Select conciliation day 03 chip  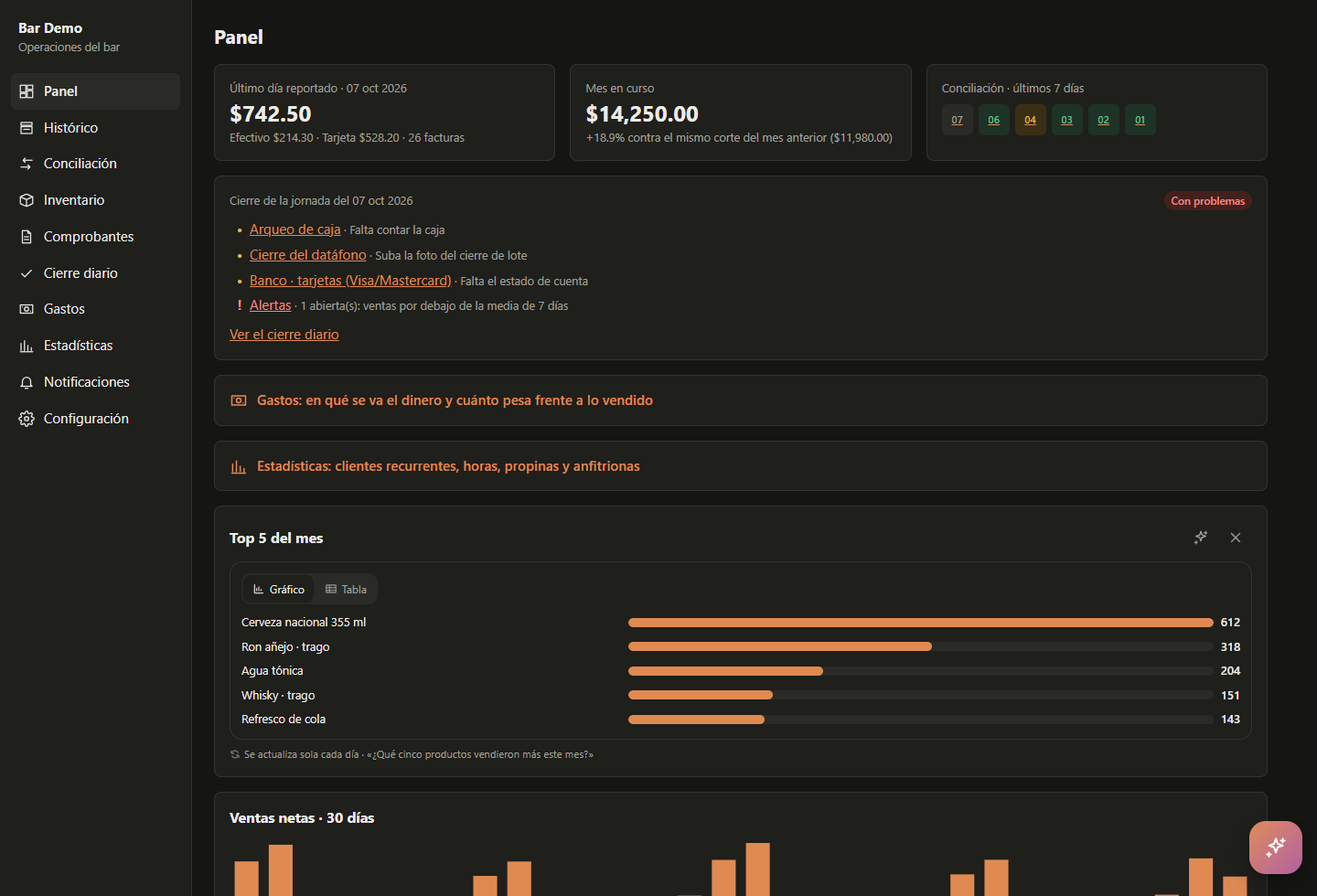1066,120
